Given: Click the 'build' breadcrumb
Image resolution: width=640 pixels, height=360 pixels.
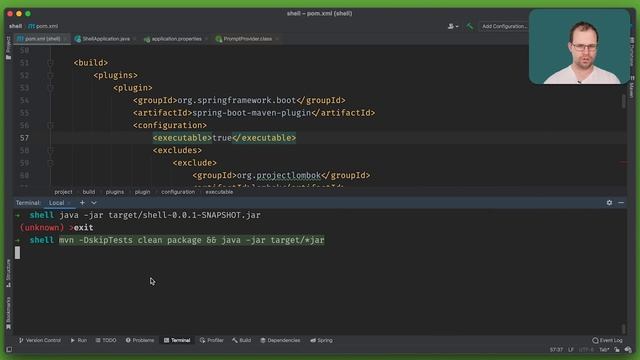Looking at the screenshot, I should tap(89, 192).
